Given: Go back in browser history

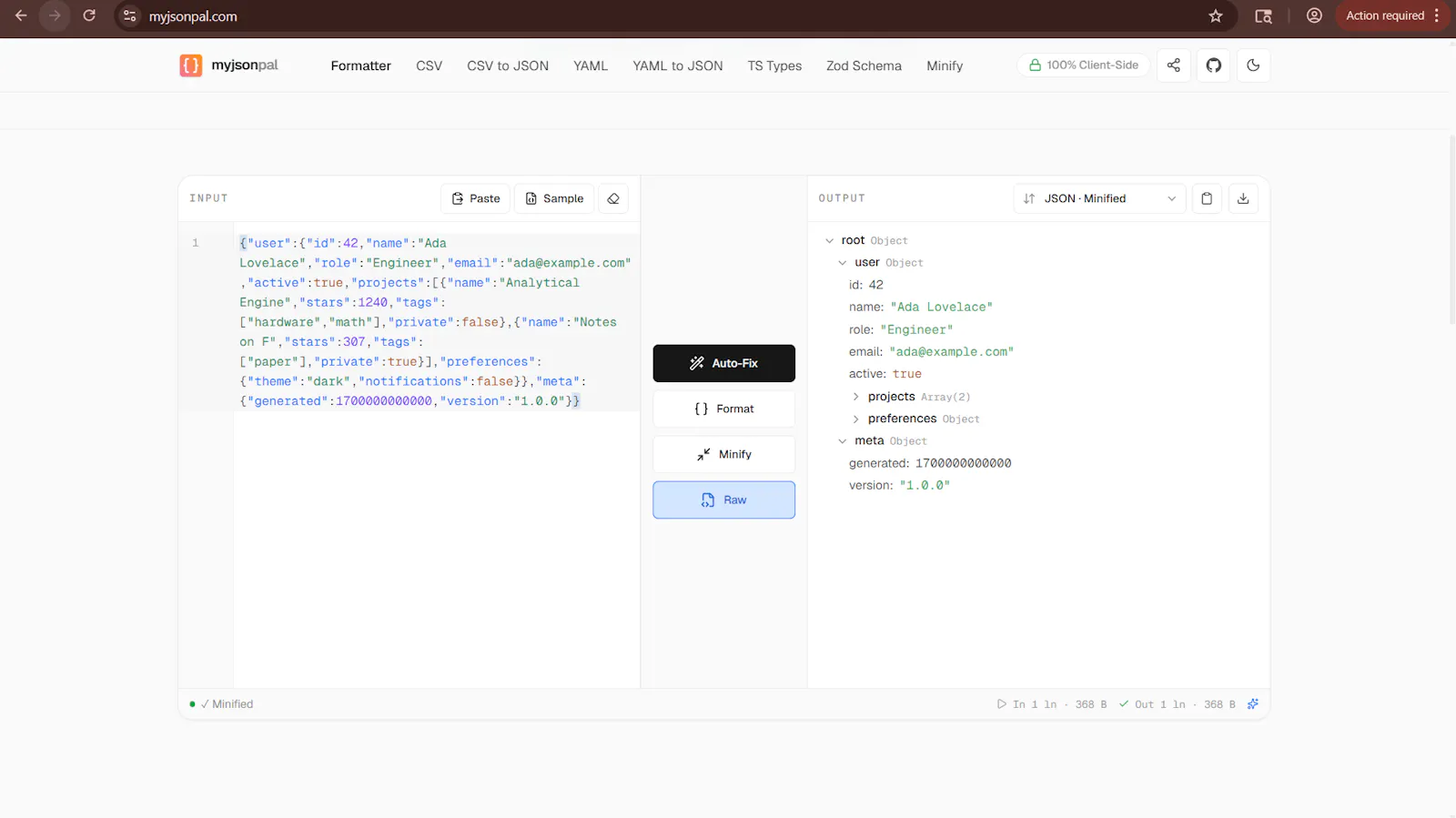Looking at the screenshot, I should pyautogui.click(x=21, y=15).
